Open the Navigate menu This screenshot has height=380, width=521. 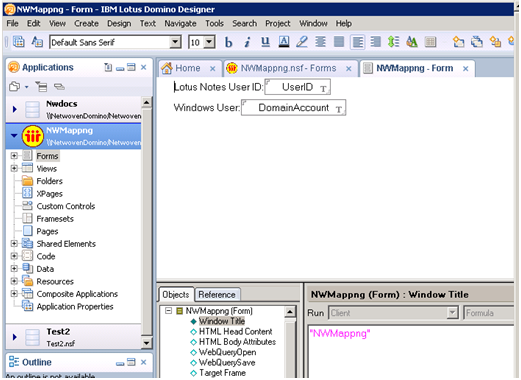[x=180, y=23]
